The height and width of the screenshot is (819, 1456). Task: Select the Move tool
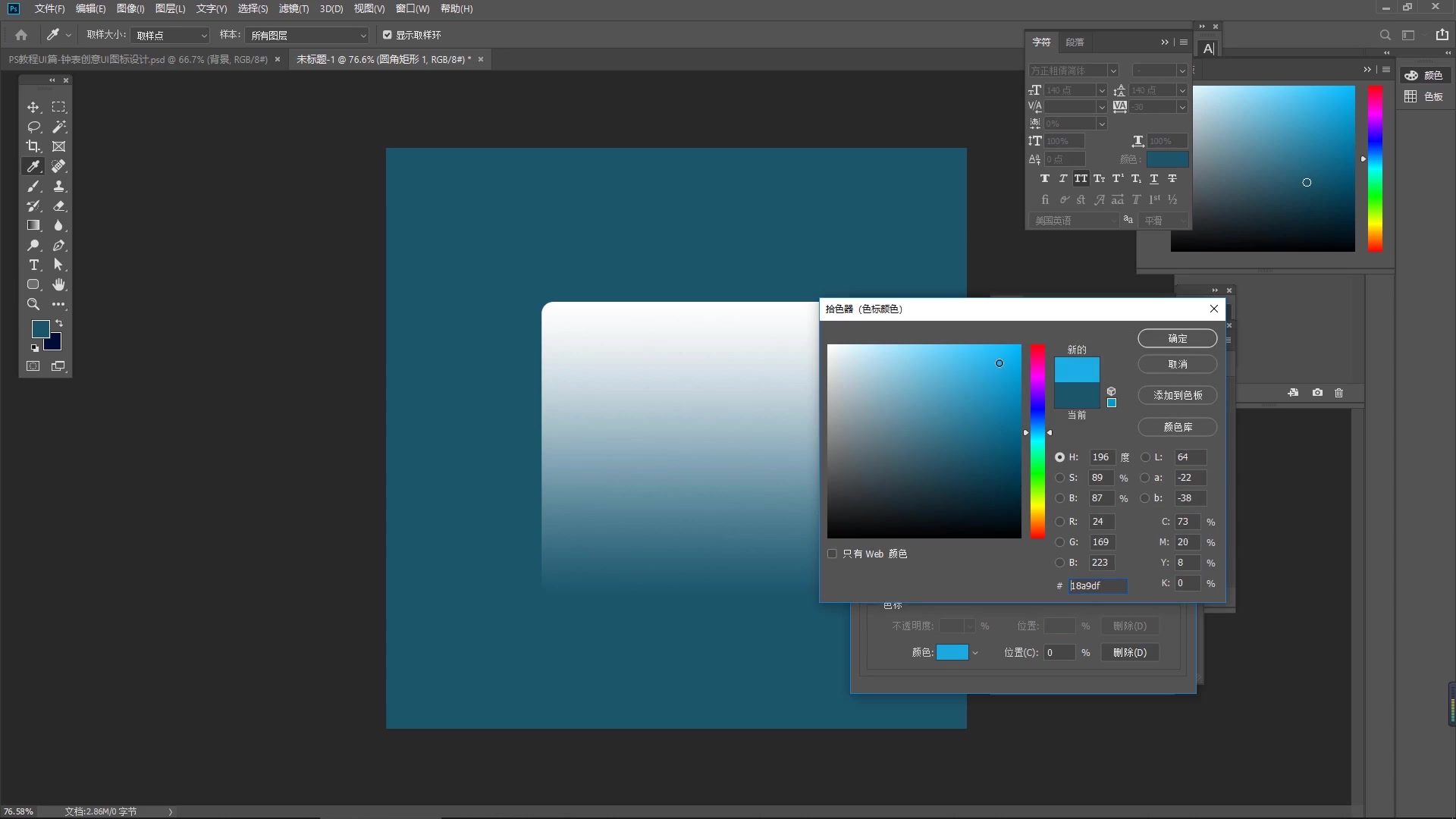click(33, 108)
